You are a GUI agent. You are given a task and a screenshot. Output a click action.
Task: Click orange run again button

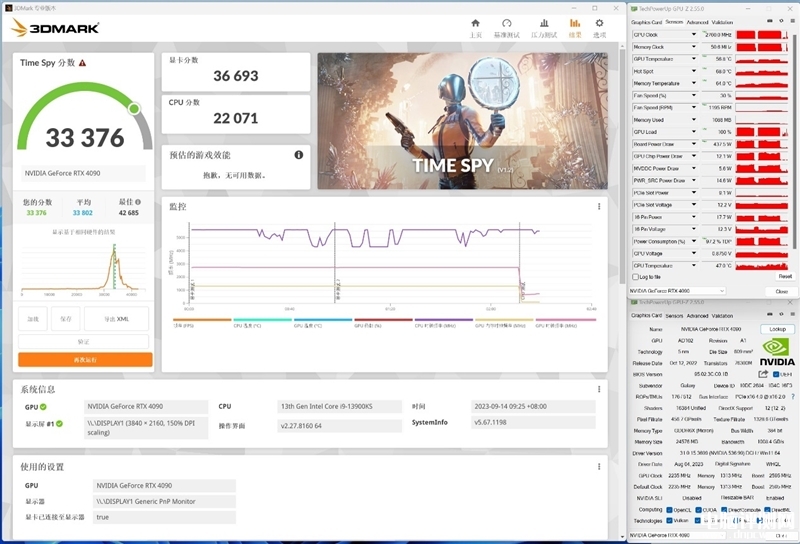click(85, 360)
